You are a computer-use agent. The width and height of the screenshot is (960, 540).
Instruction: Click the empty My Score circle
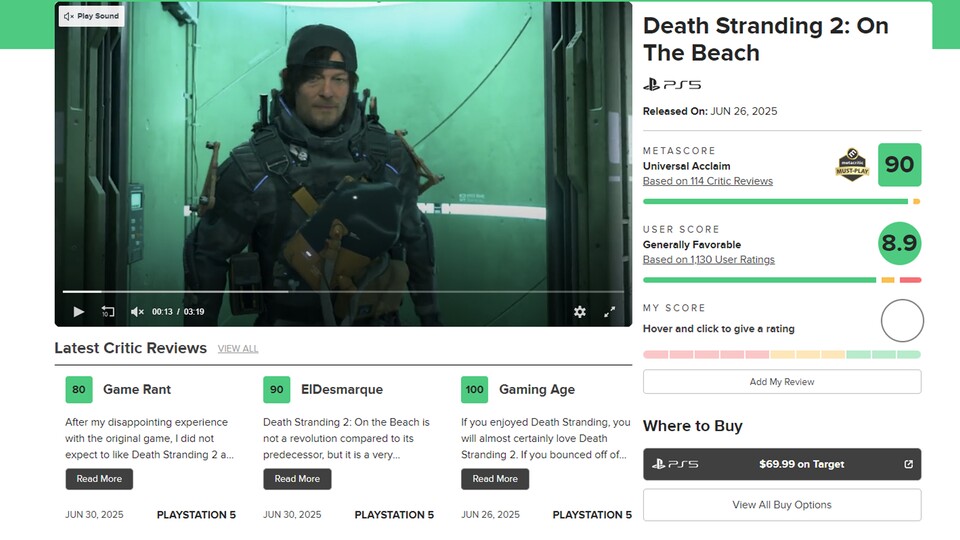[902, 321]
